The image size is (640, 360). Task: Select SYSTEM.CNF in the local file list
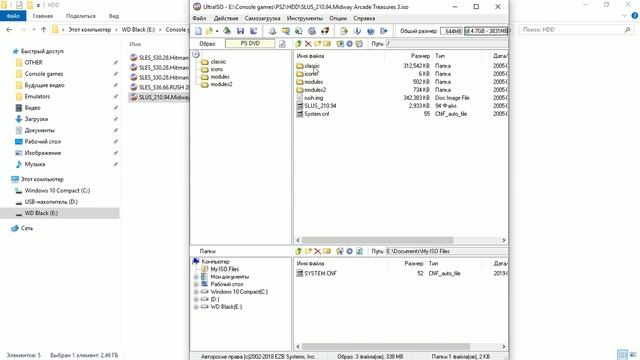point(320,273)
